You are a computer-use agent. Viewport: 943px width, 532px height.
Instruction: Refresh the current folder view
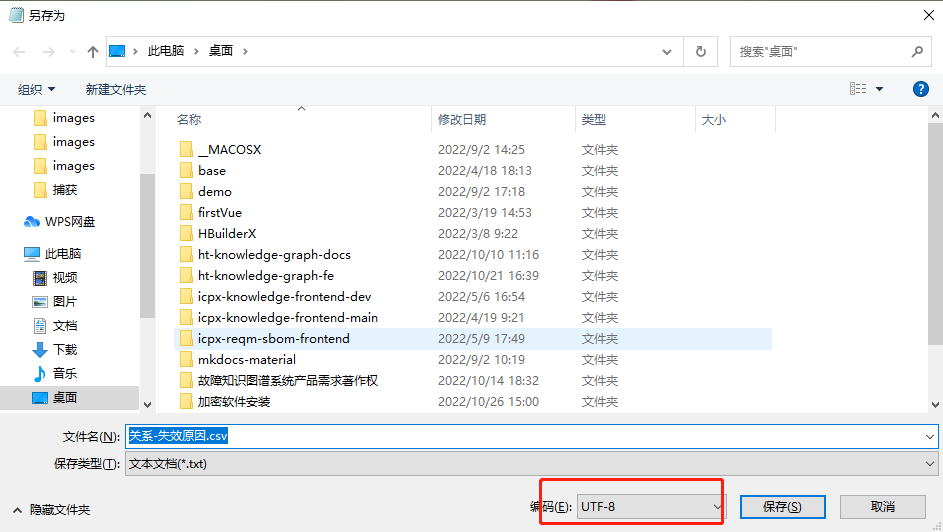pos(700,51)
